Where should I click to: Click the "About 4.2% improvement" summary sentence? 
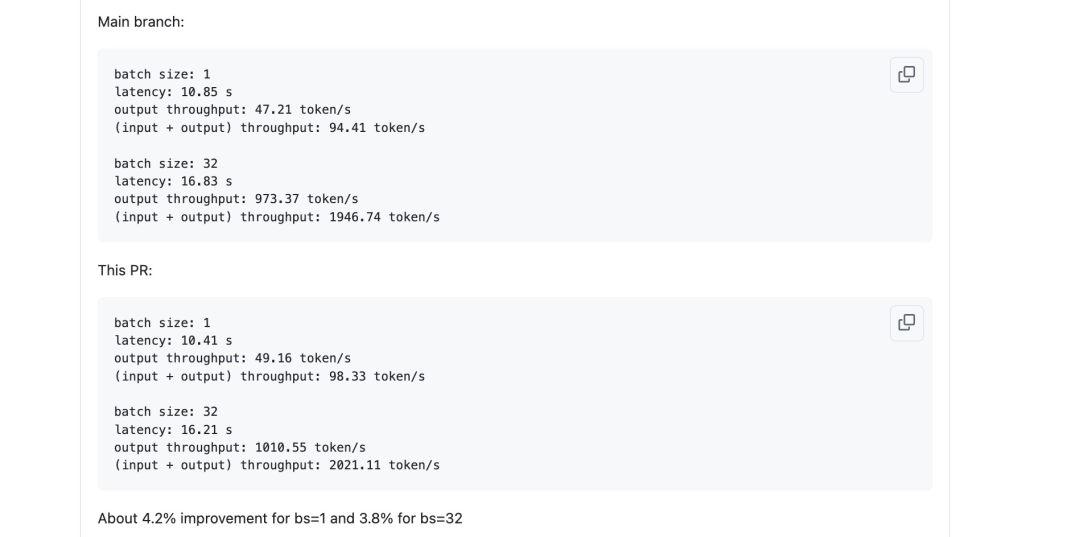click(x=280, y=518)
